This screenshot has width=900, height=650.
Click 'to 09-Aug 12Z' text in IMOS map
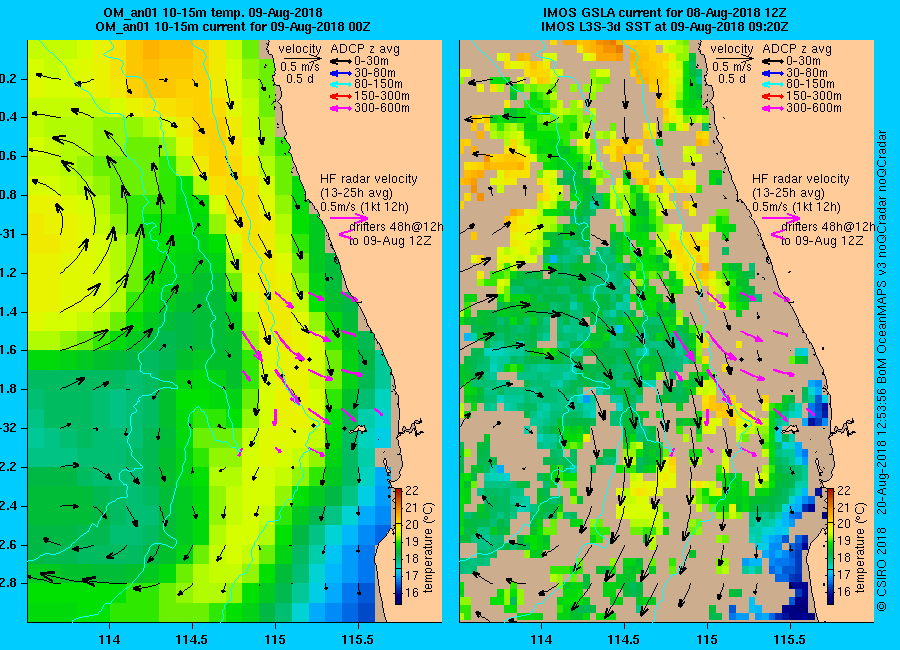(x=822, y=241)
